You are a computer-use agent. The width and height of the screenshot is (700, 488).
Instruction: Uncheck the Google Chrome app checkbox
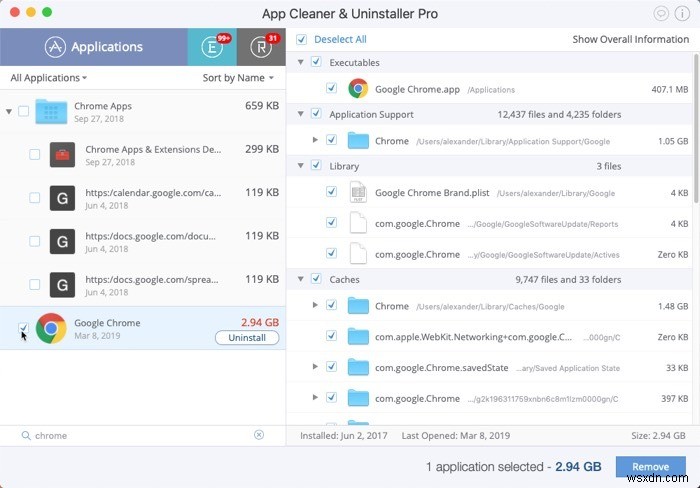point(24,328)
